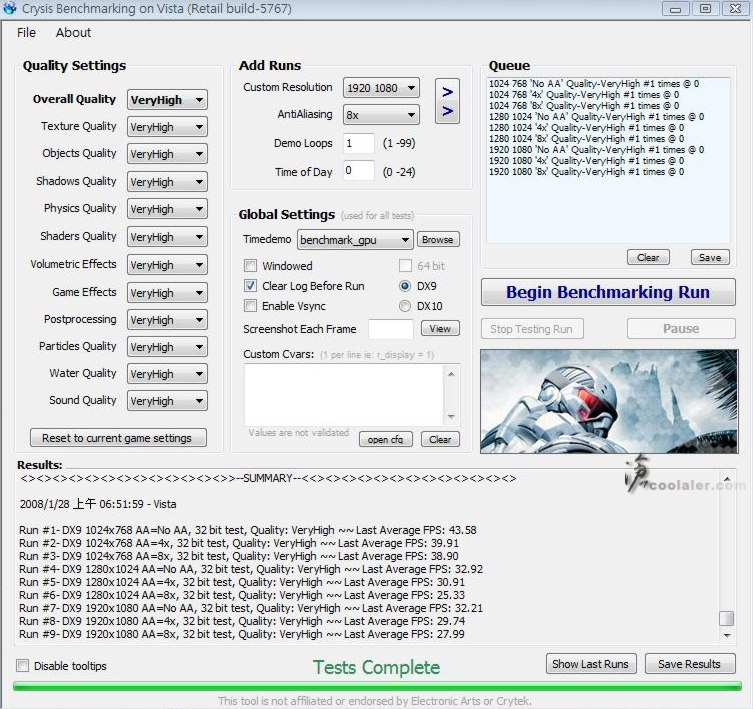Open the File menu
753x709 pixels.
26,33
